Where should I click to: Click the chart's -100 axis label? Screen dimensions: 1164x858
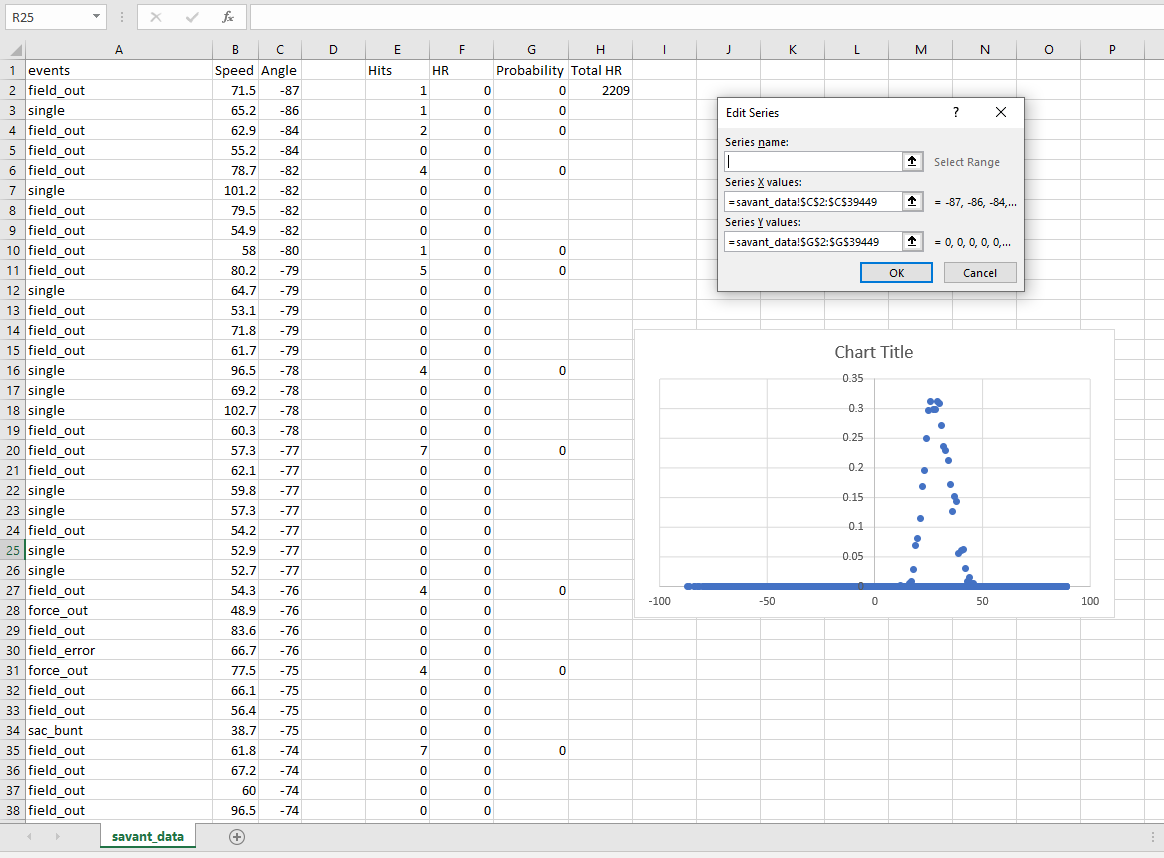click(659, 601)
